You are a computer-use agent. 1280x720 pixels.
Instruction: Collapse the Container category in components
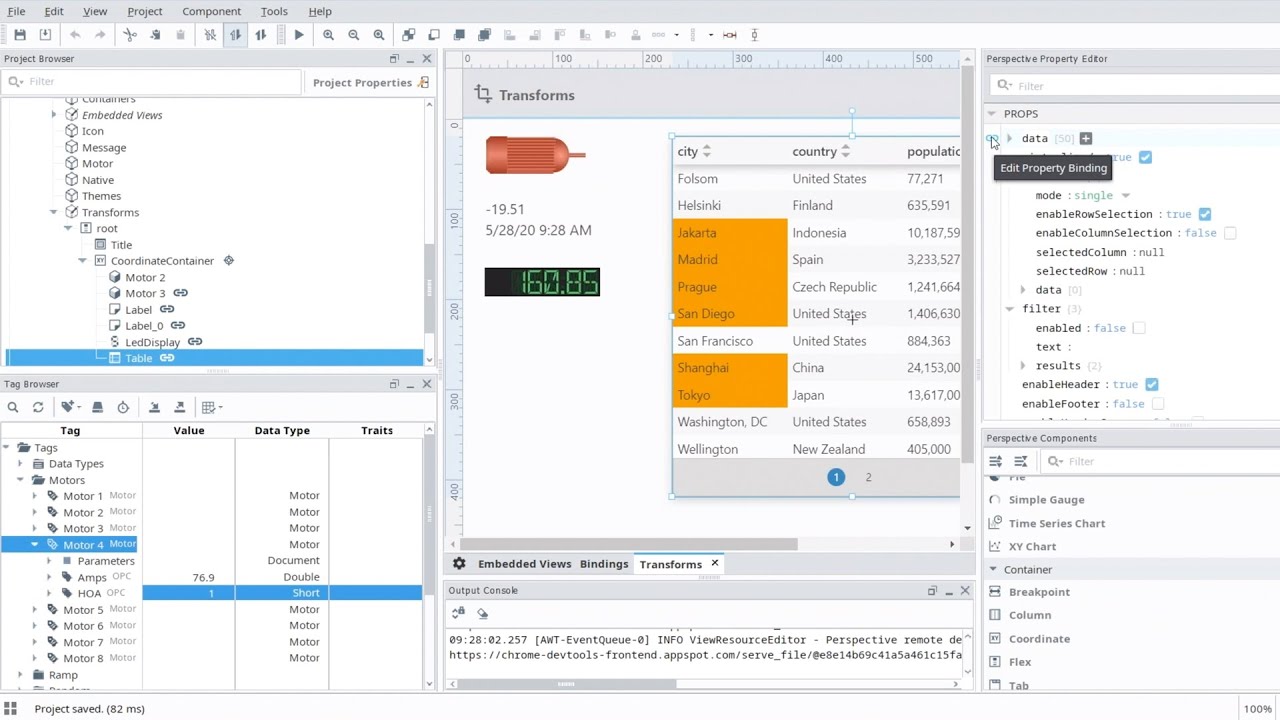pos(993,570)
